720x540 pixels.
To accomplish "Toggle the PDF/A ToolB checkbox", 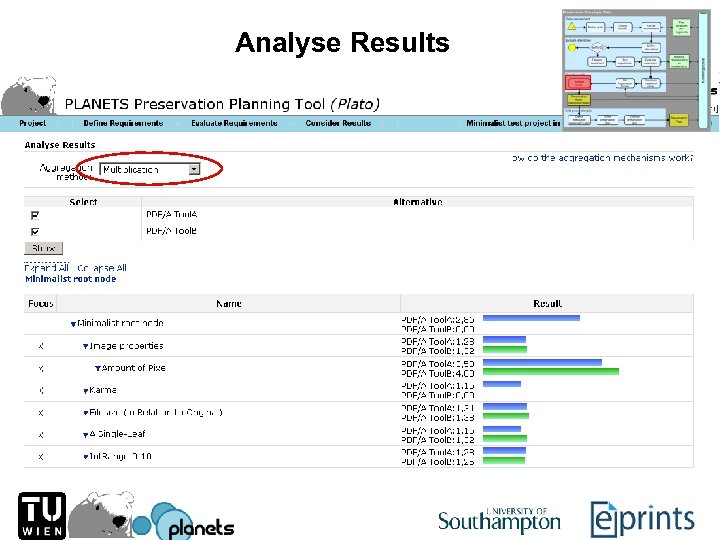I will pos(35,231).
